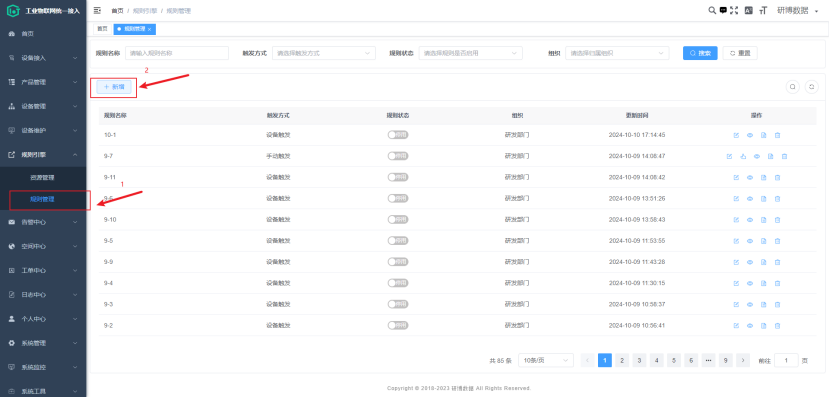Image resolution: width=830 pixels, height=397 pixels.
Task: Toggle the status switch for rule 10-1
Action: coord(398,135)
